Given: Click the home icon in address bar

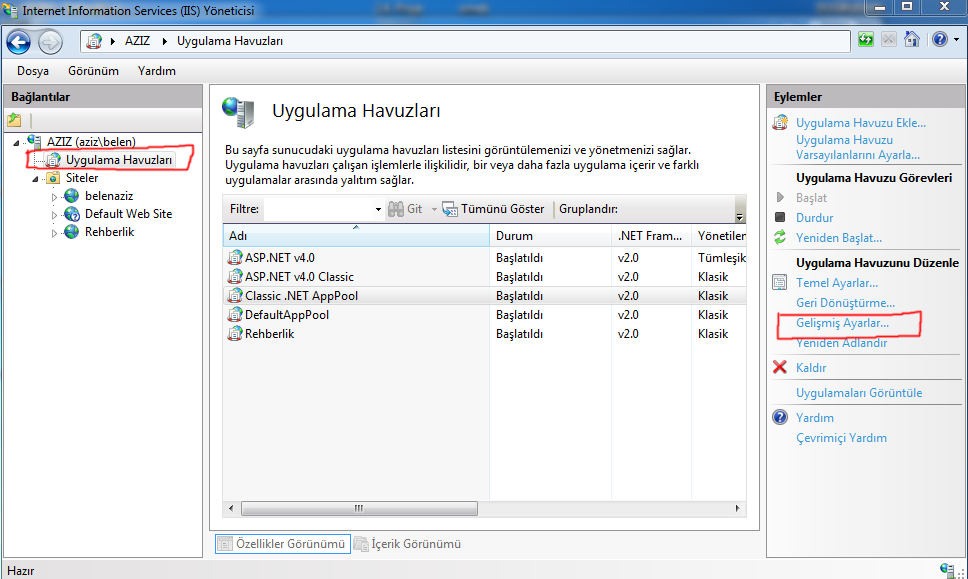Looking at the screenshot, I should [912, 40].
